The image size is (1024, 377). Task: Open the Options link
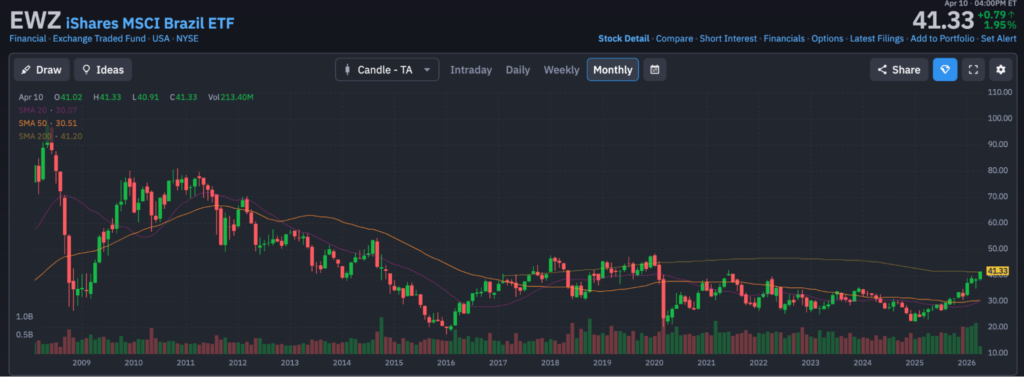tap(827, 39)
